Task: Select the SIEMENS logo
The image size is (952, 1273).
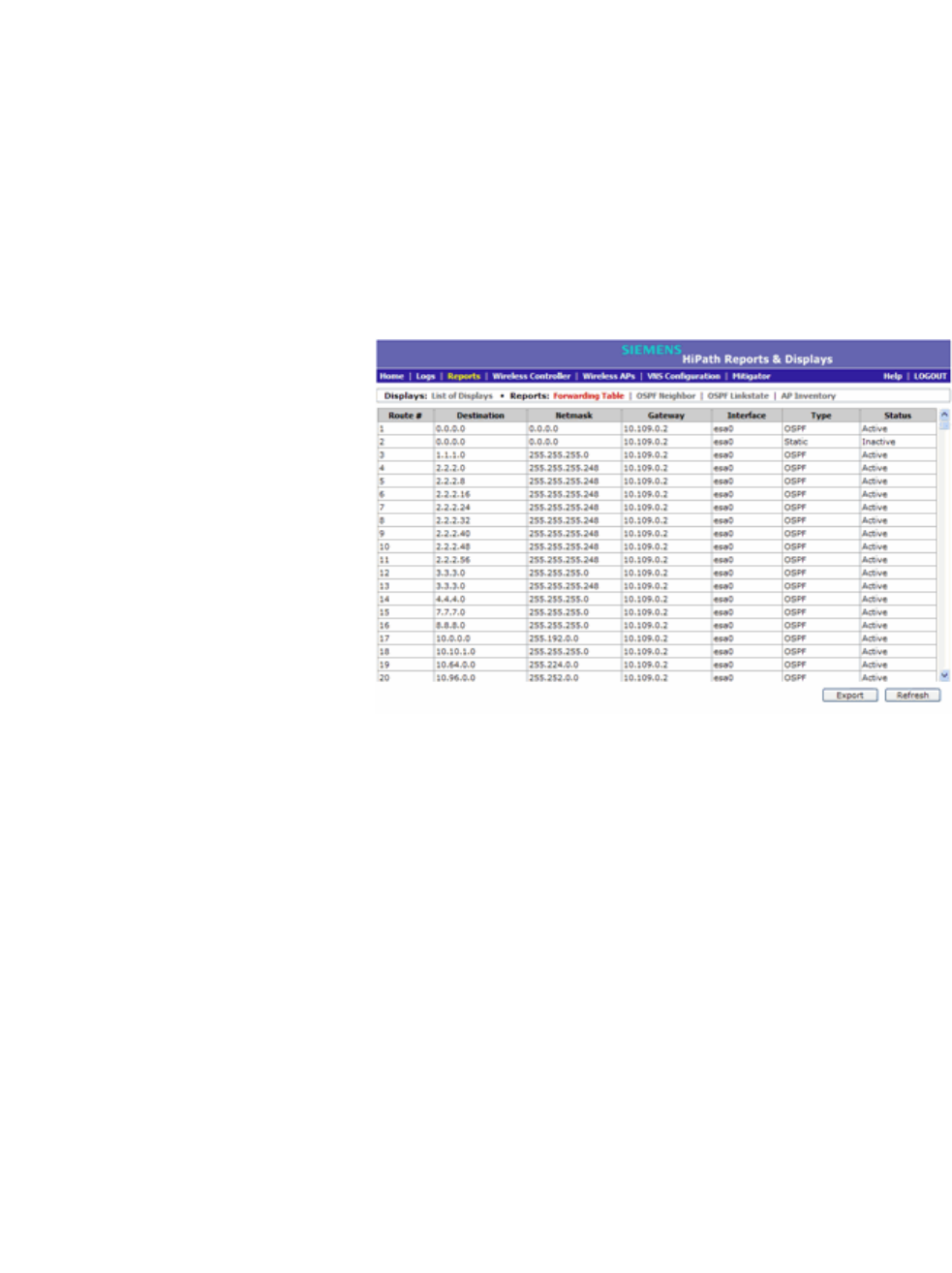Action: point(652,350)
